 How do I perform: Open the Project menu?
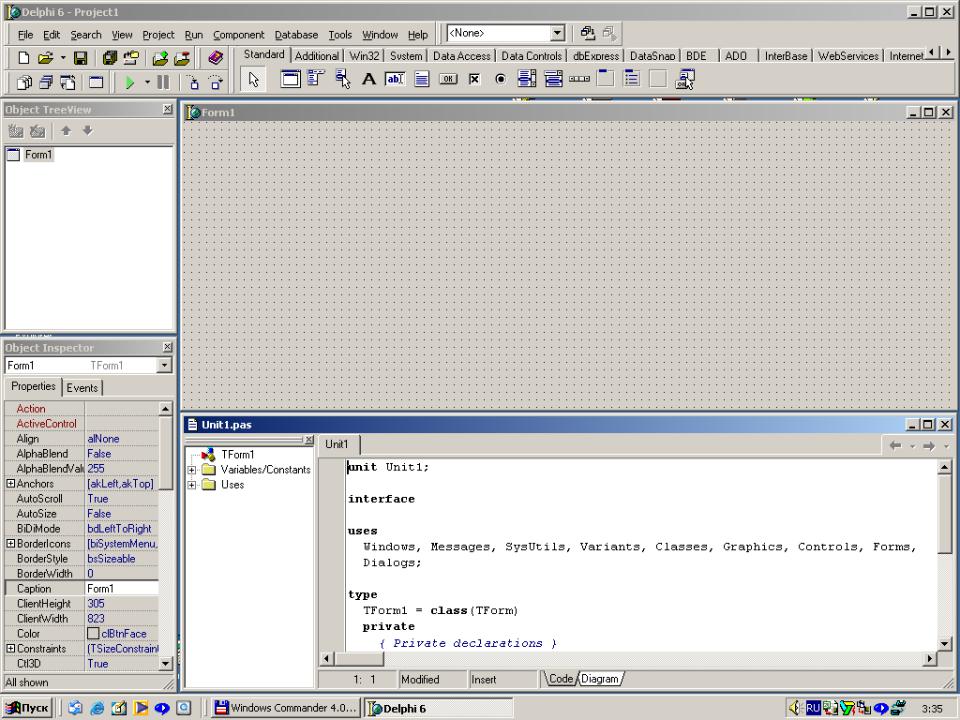tap(158, 35)
